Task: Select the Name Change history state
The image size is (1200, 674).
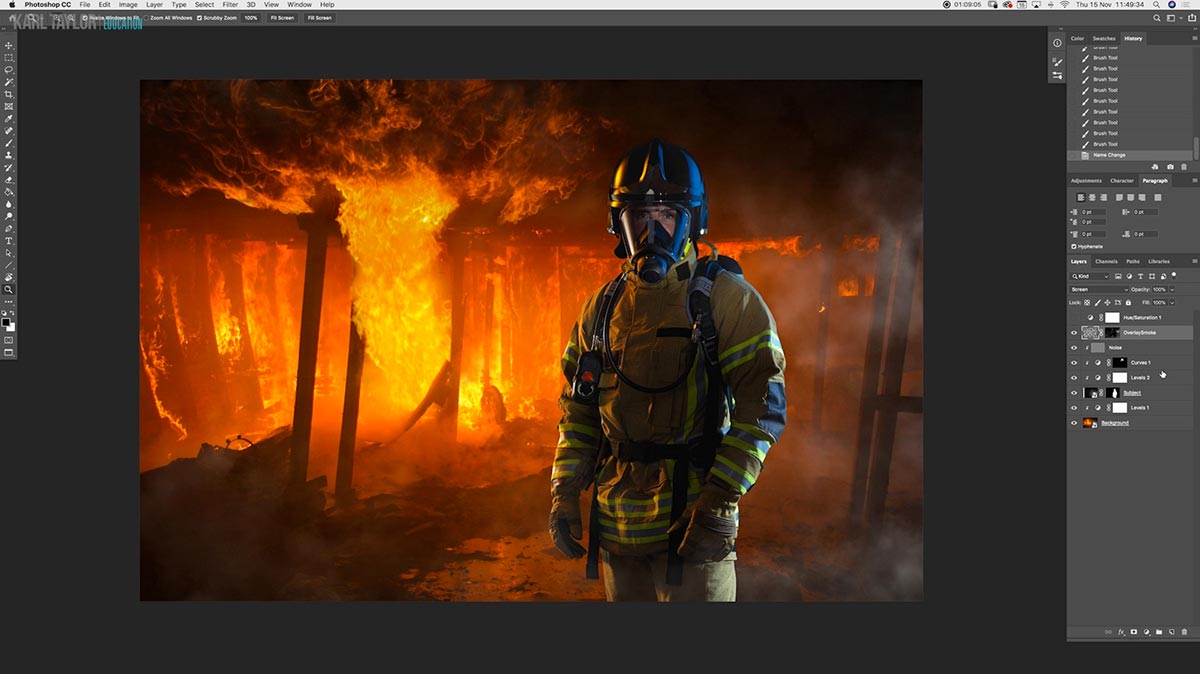Action: [1130, 155]
